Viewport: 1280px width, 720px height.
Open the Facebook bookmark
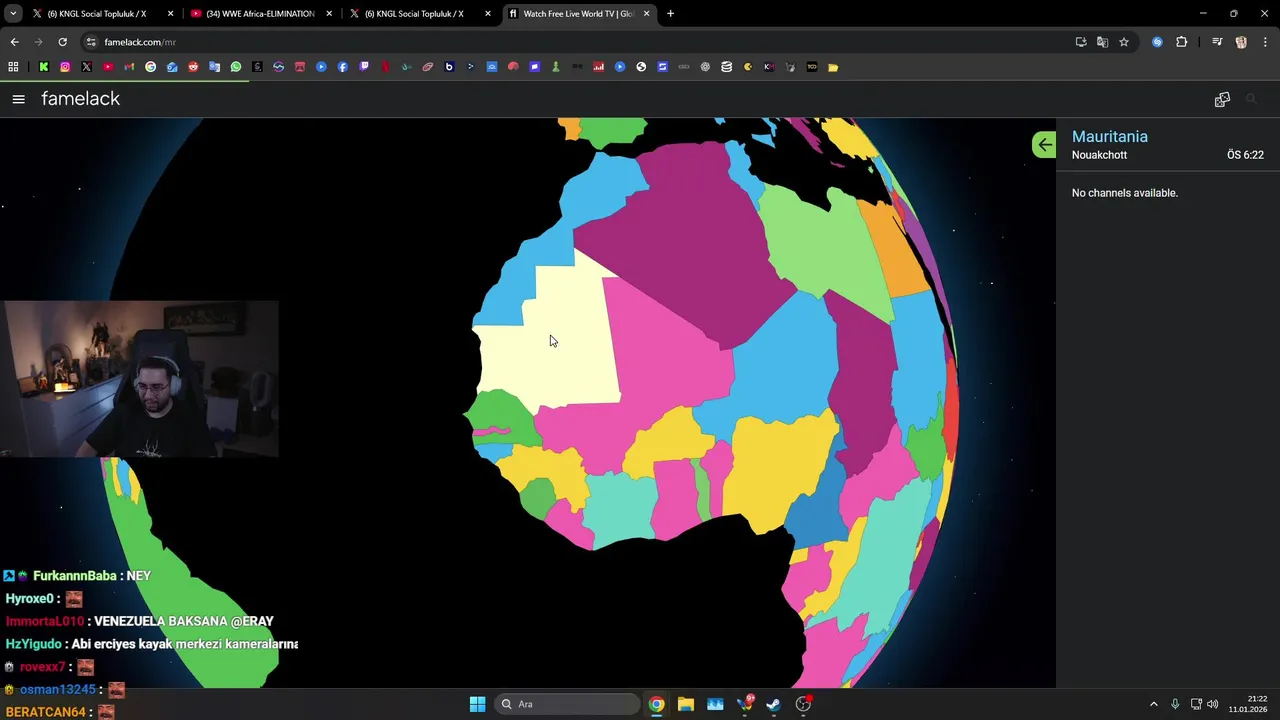click(342, 67)
